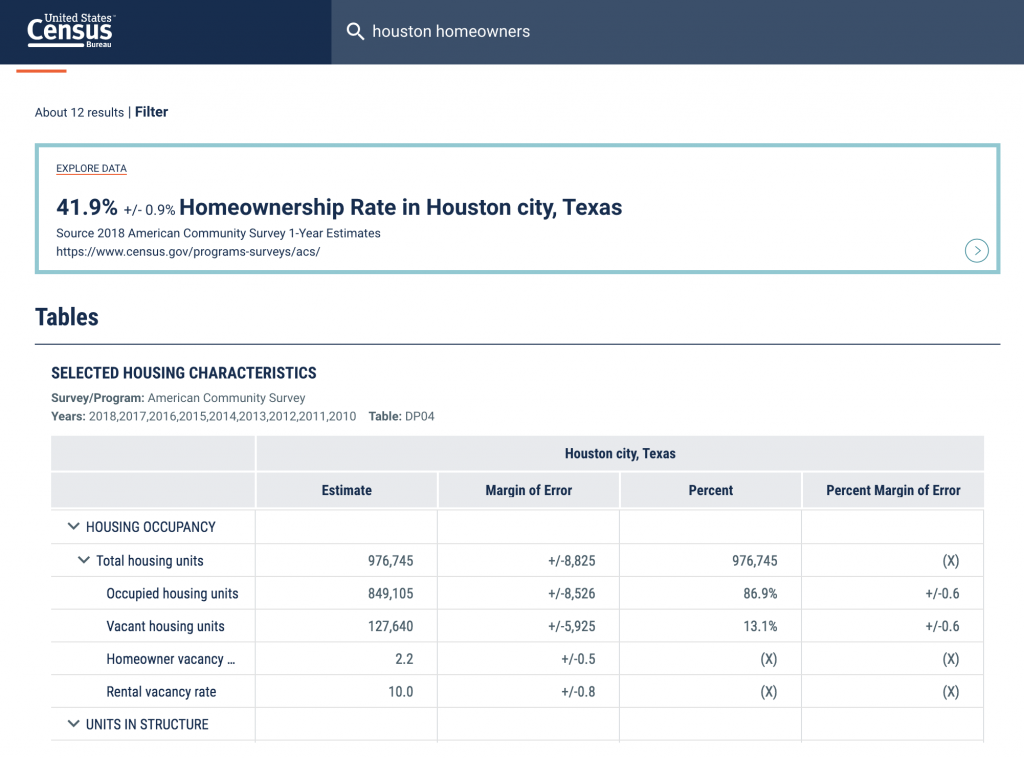Image resolution: width=1024 pixels, height=758 pixels.
Task: Click the Explore Data link
Action: pyautogui.click(x=91, y=168)
